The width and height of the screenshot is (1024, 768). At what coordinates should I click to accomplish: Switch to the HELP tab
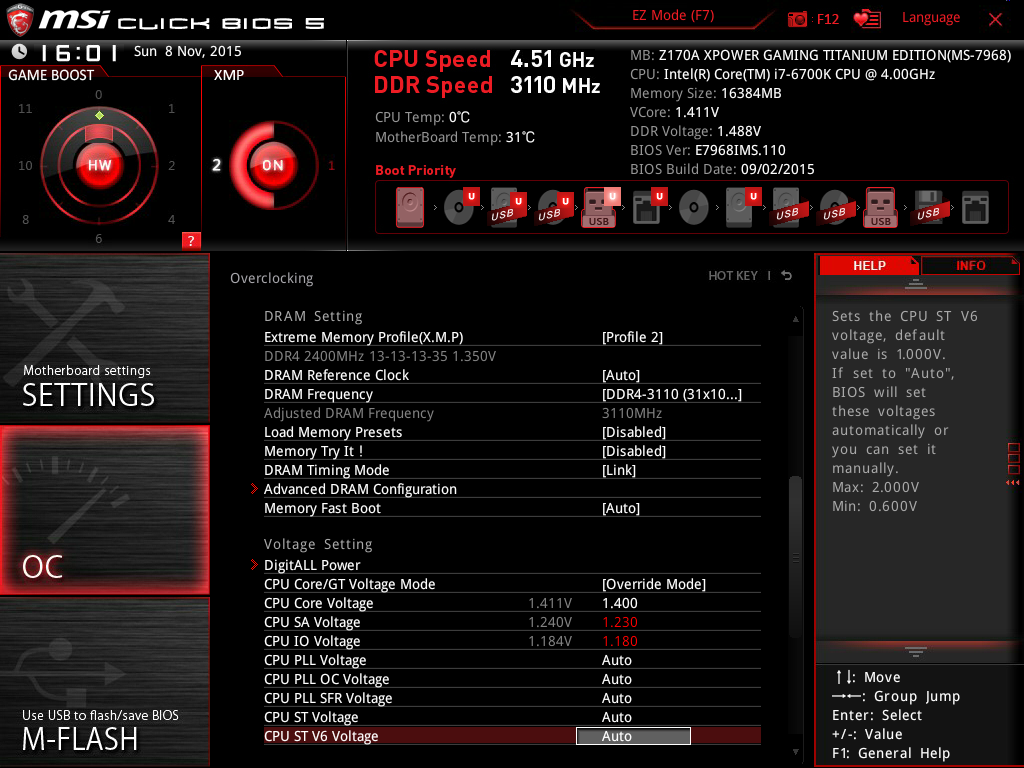[869, 266]
